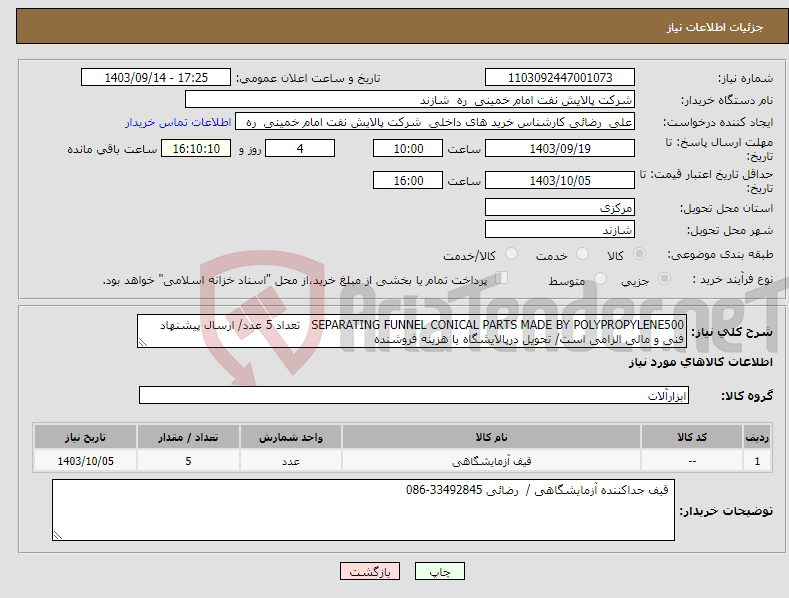This screenshot has height=598, width=789.
Task: Select the خدمت radio button
Action: (x=582, y=254)
